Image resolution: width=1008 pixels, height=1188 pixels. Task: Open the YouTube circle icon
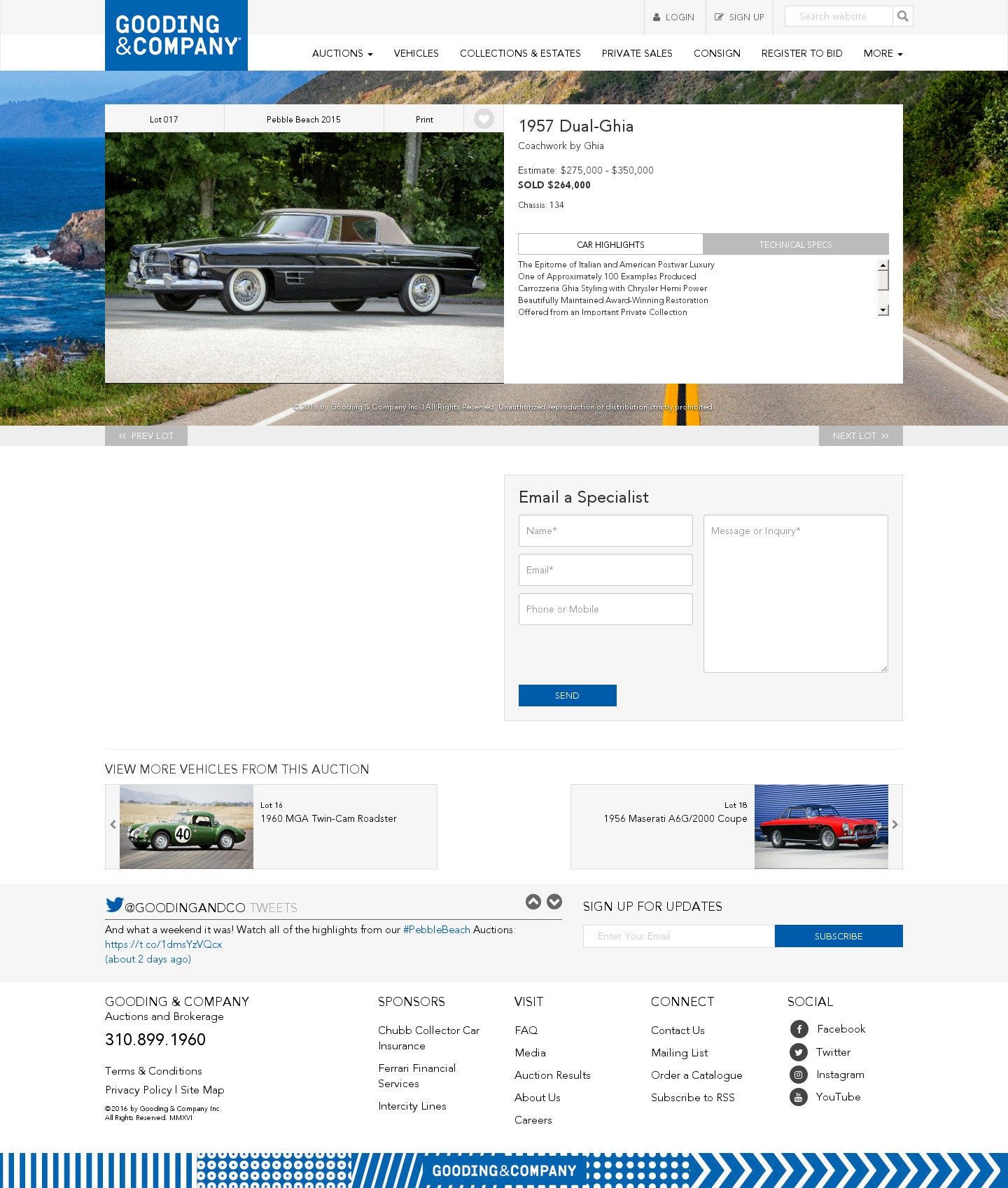[x=799, y=1097]
